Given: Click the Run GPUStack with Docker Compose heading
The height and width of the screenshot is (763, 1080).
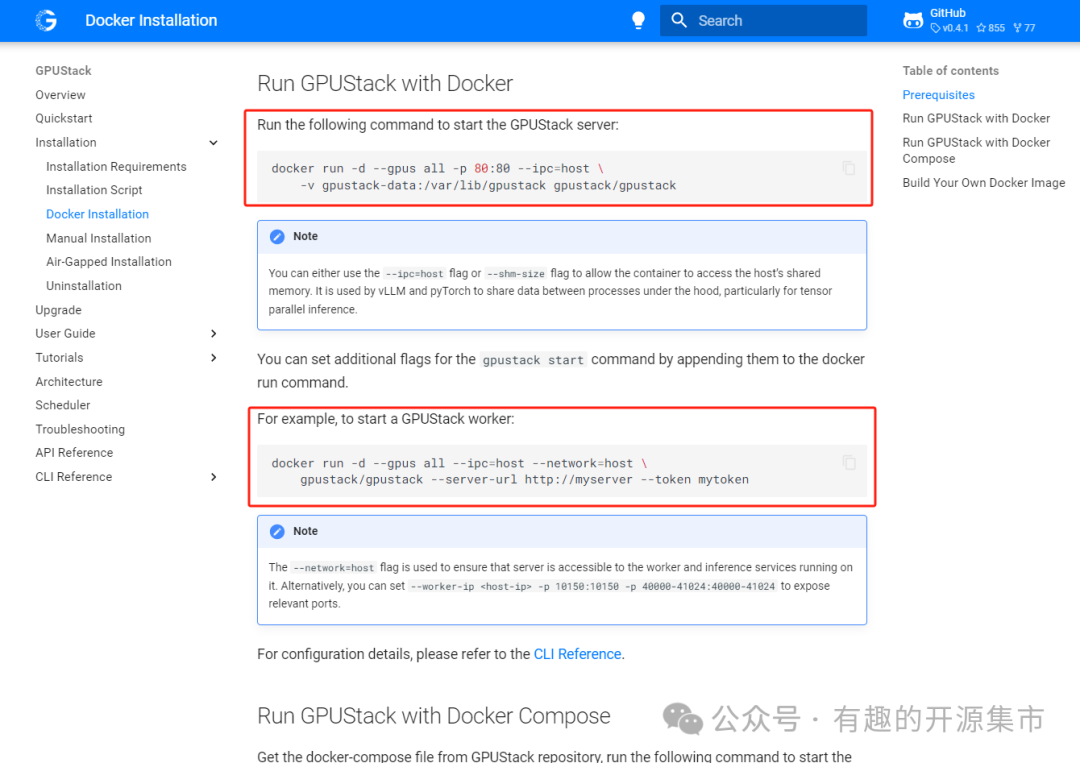Looking at the screenshot, I should pos(434,716).
